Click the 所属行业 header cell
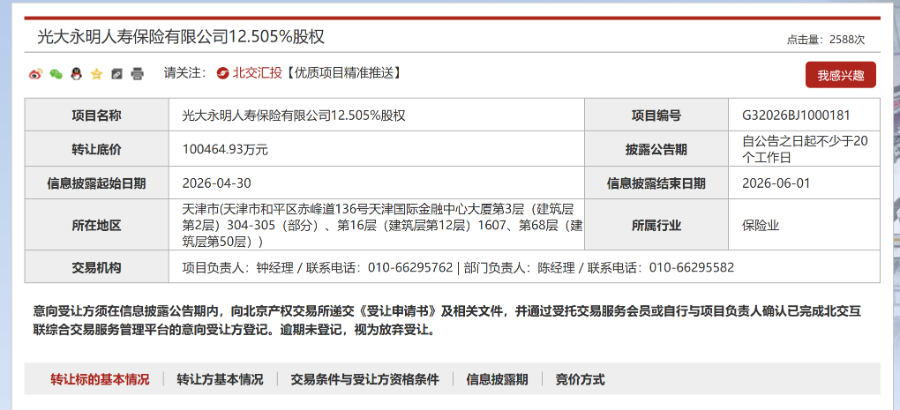Image resolution: width=900 pixels, height=410 pixels. pyautogui.click(x=657, y=225)
